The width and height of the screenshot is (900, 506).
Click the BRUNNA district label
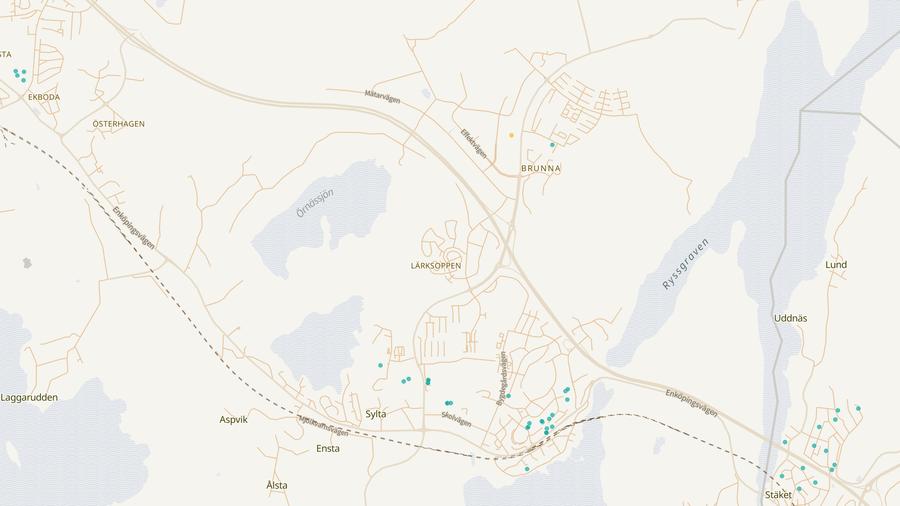click(x=540, y=169)
